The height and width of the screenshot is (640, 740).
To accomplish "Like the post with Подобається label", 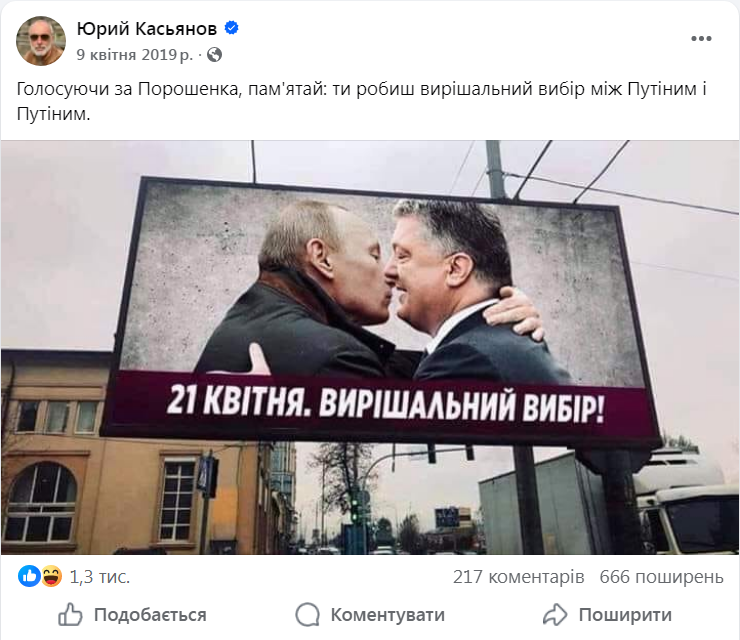I will [x=150, y=615].
